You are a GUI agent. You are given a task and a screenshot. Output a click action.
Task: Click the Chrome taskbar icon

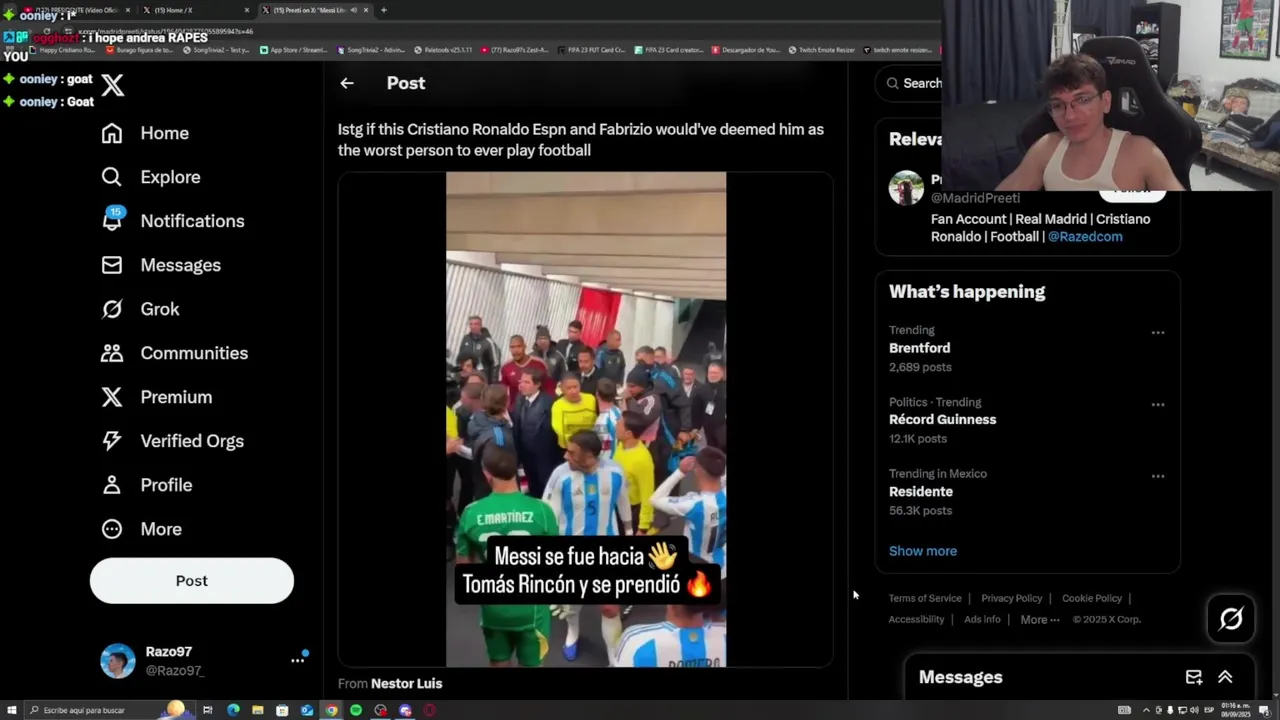[x=331, y=710]
